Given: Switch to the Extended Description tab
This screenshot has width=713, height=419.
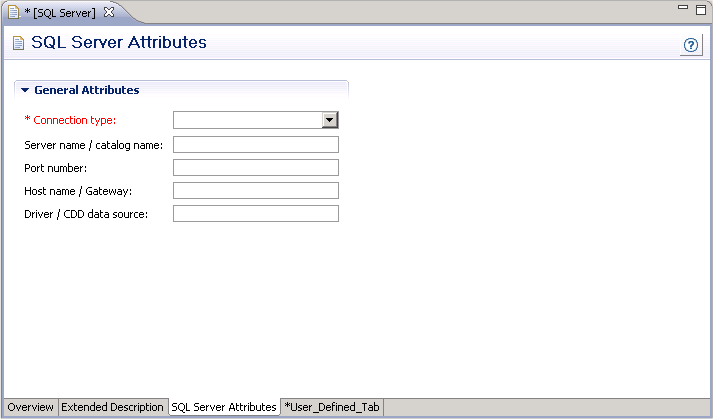Looking at the screenshot, I should click(x=112, y=407).
